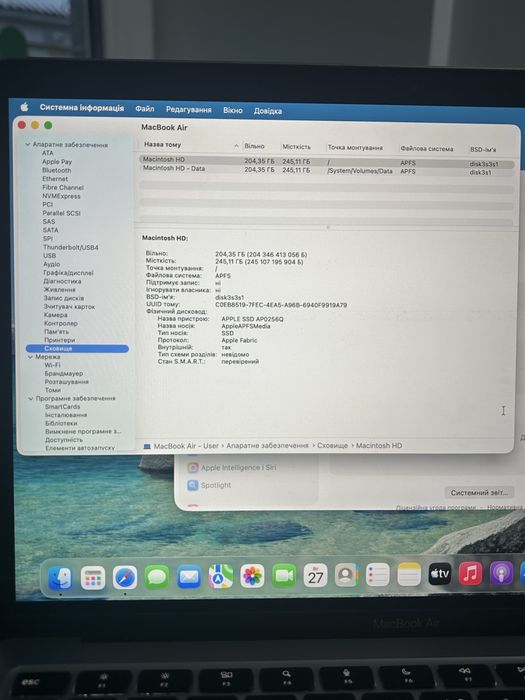This screenshot has height=700, width=525.
Task: Open Maps app in Dock
Action: pyautogui.click(x=221, y=576)
